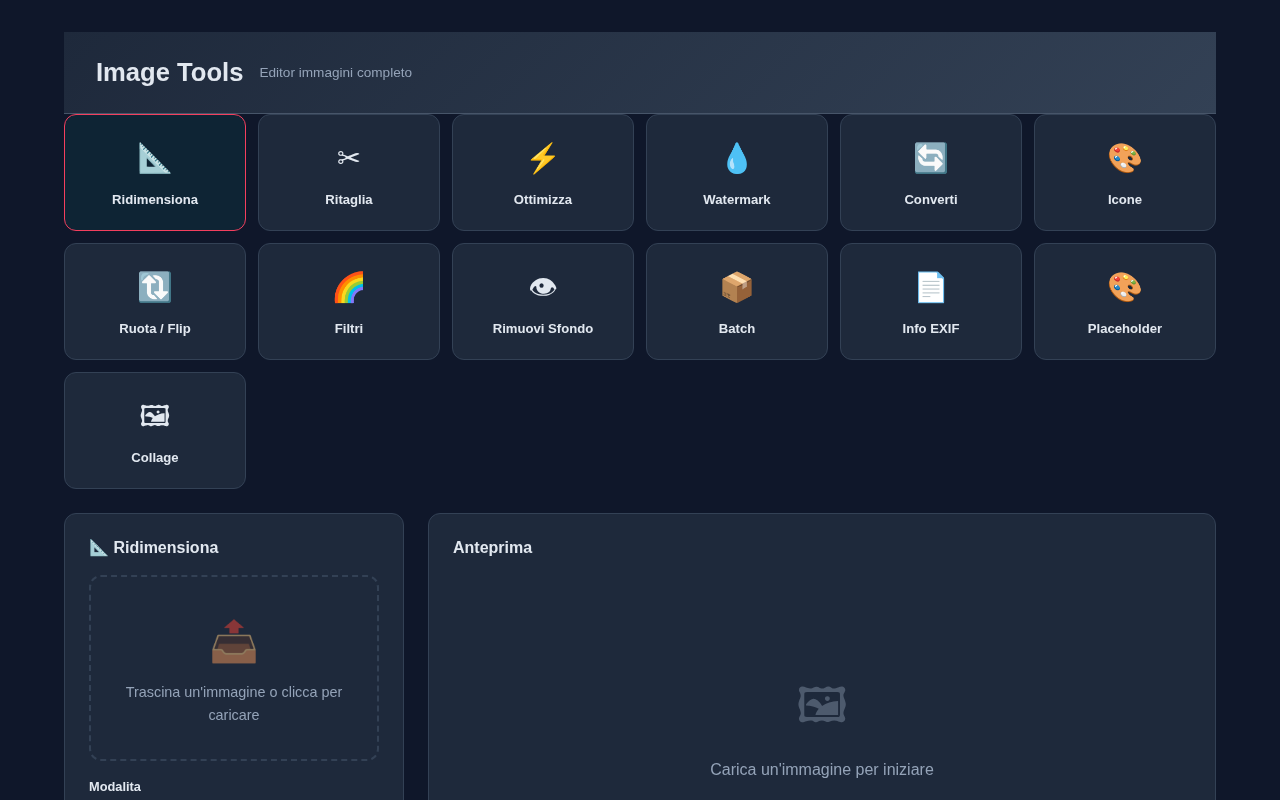Select the Ritaglia scissors tool
Viewport: 1280px width, 800px height.
[348, 172]
